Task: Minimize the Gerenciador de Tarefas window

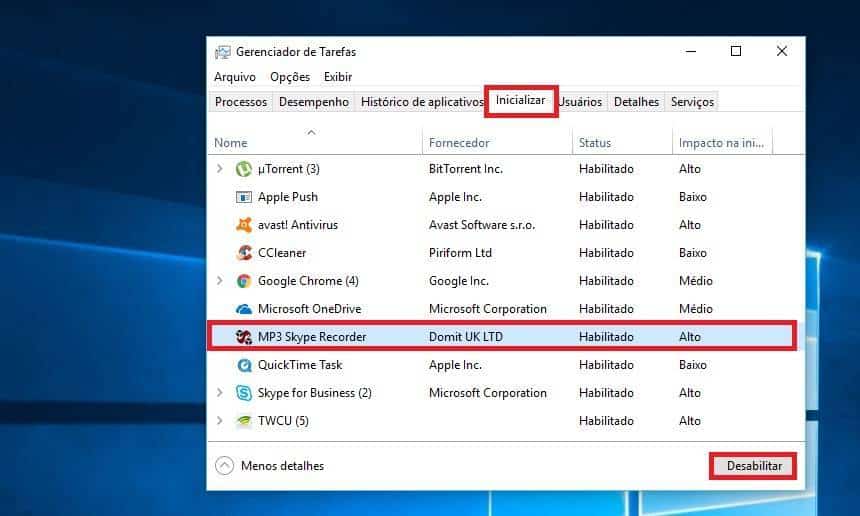Action: [x=691, y=52]
